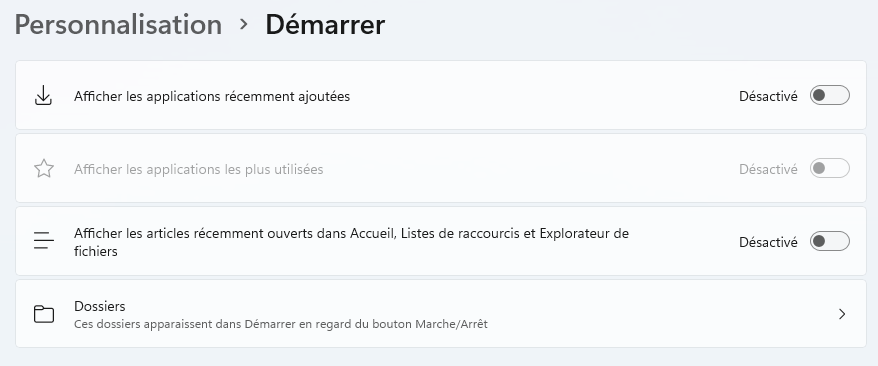
Task: Click the Démarrer page title
Action: (325, 25)
